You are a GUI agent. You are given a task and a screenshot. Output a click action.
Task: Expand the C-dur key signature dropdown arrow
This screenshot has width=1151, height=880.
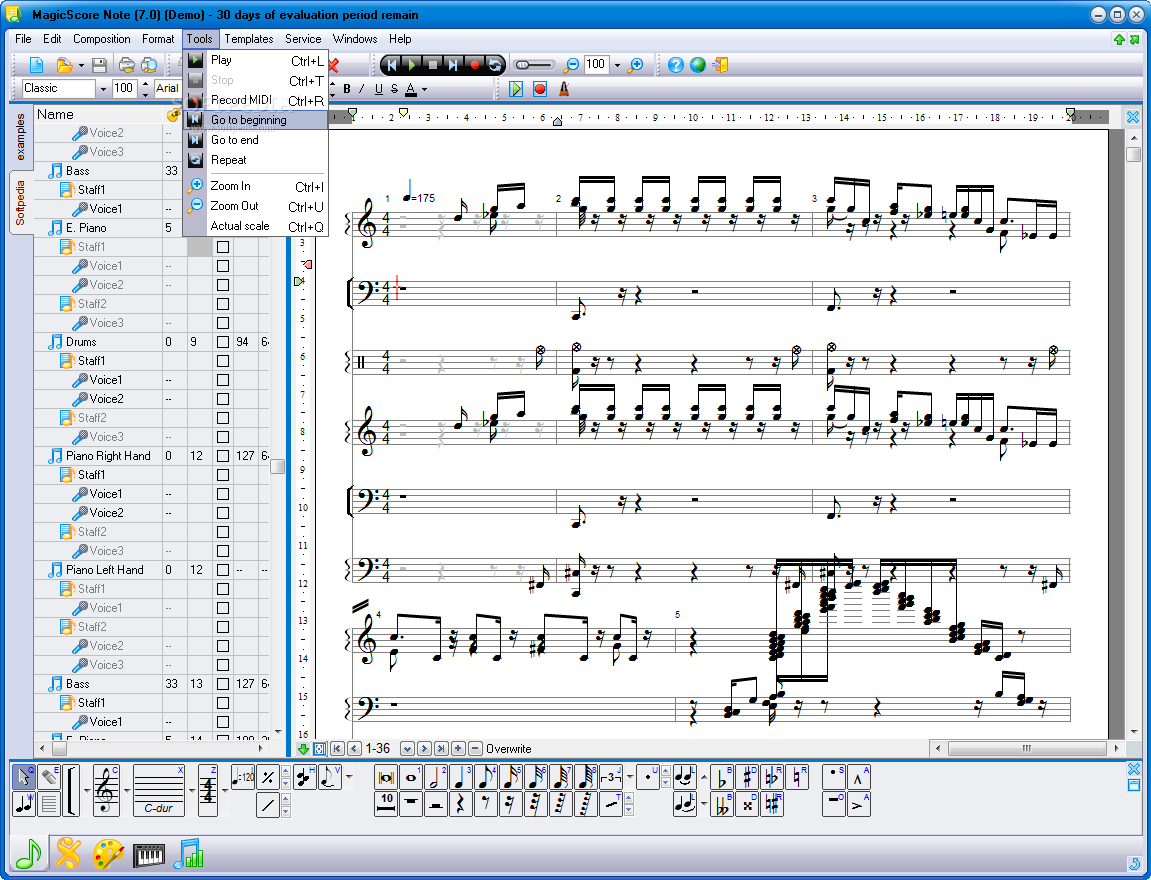[x=191, y=790]
